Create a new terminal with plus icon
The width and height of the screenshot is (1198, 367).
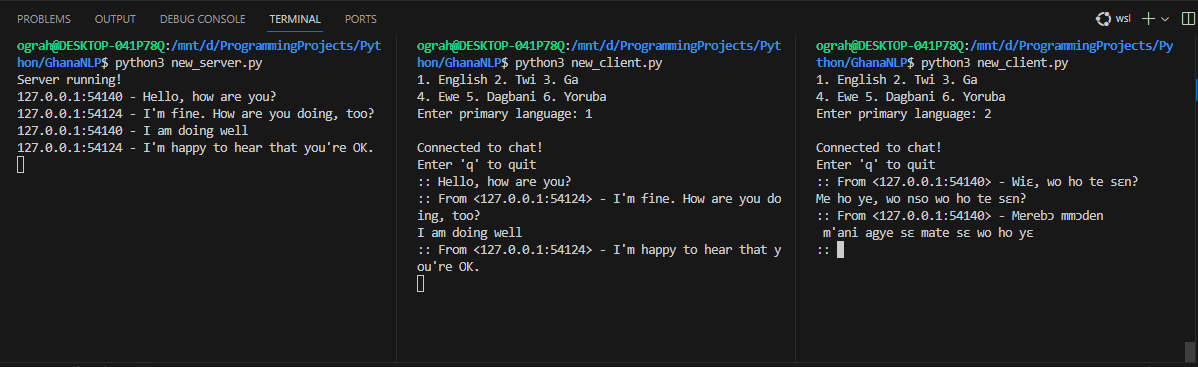tap(1148, 19)
